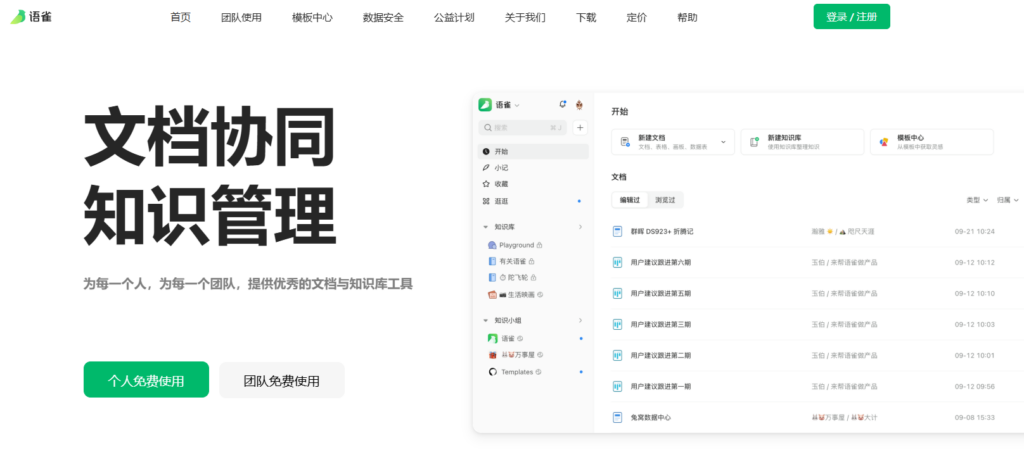
Task: Select 小记 in the app sidebar
Action: [x=533, y=168]
